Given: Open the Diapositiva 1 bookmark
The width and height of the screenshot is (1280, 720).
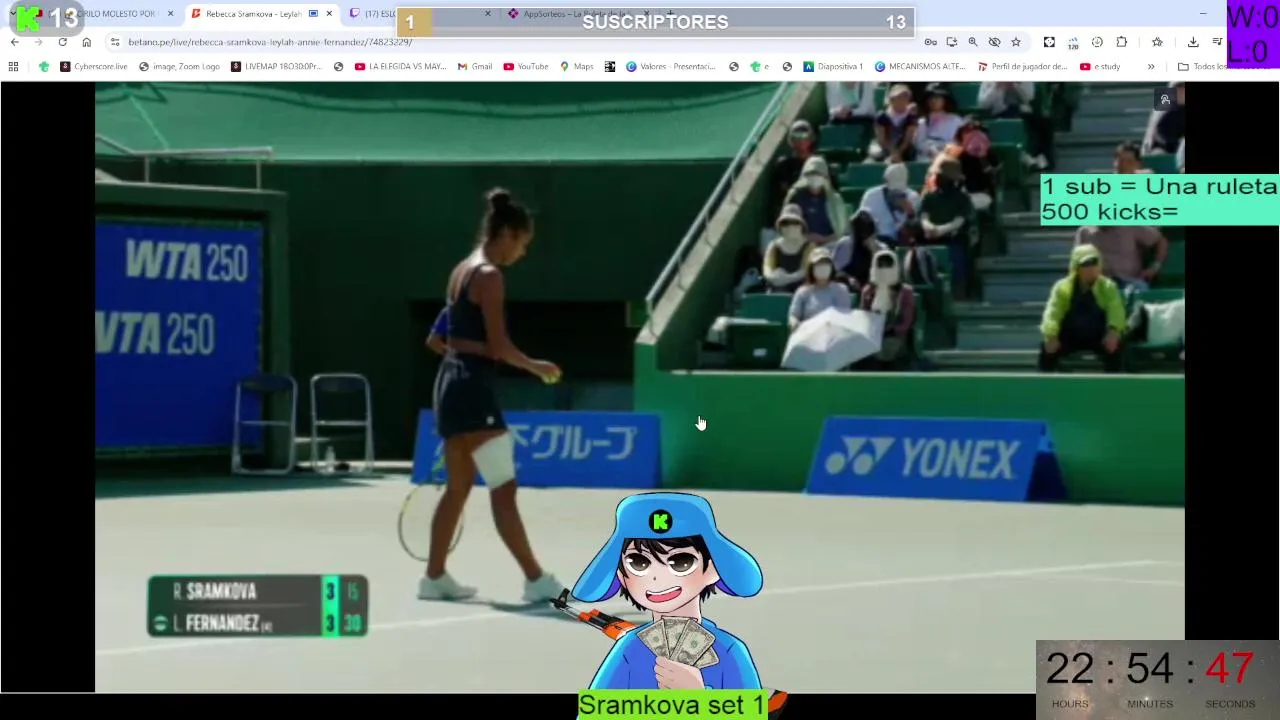Looking at the screenshot, I should click(833, 66).
